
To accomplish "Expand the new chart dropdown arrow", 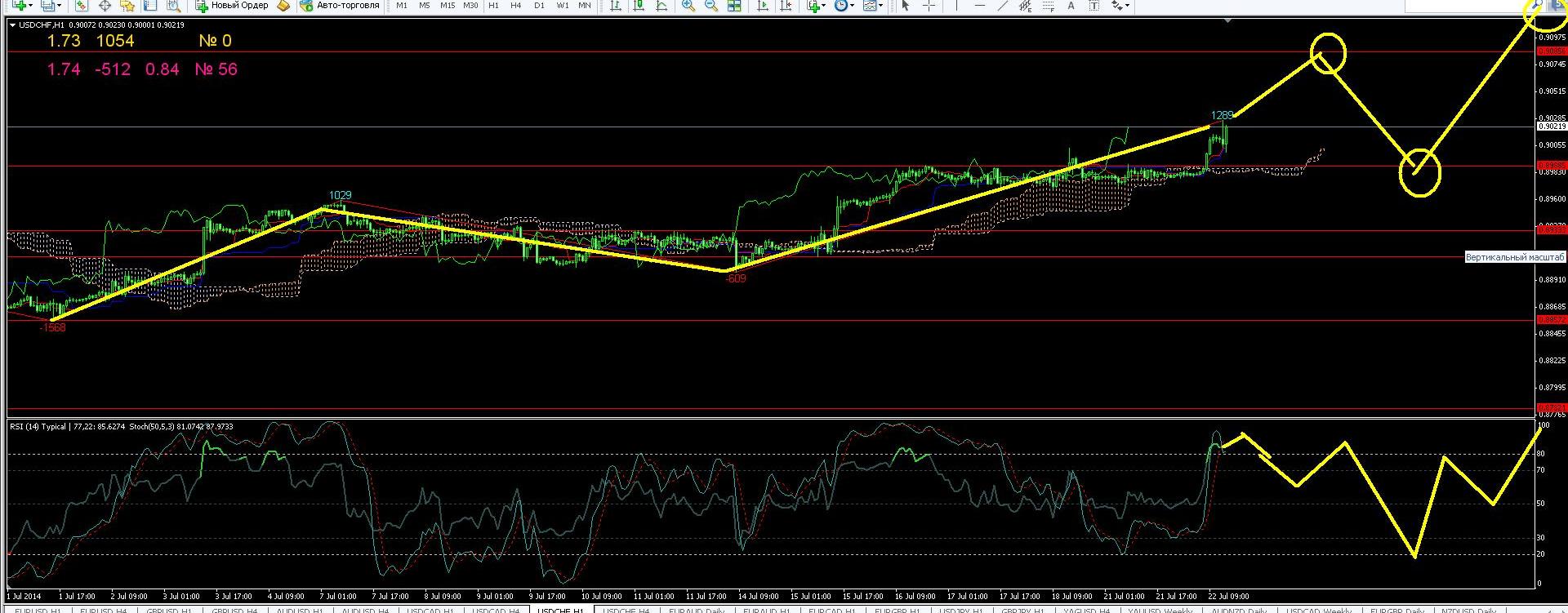I will [30, 6].
